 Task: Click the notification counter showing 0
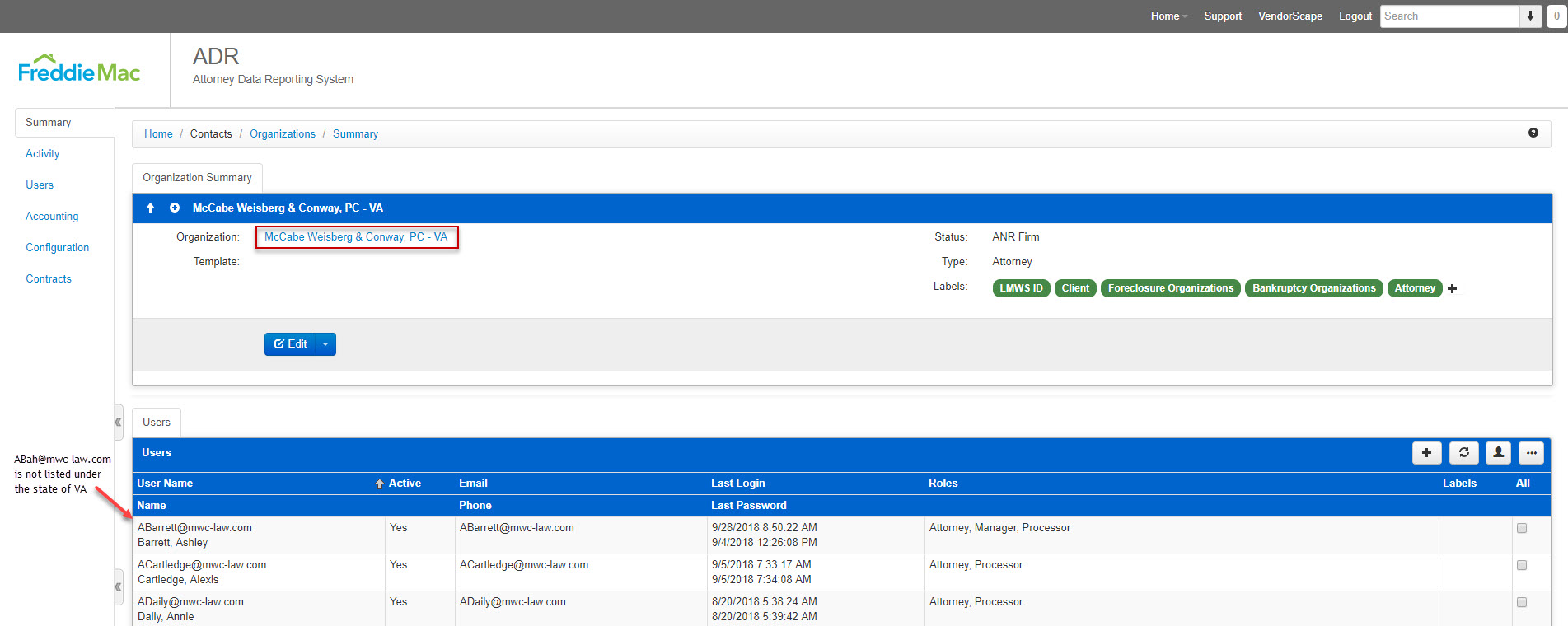(x=1556, y=16)
